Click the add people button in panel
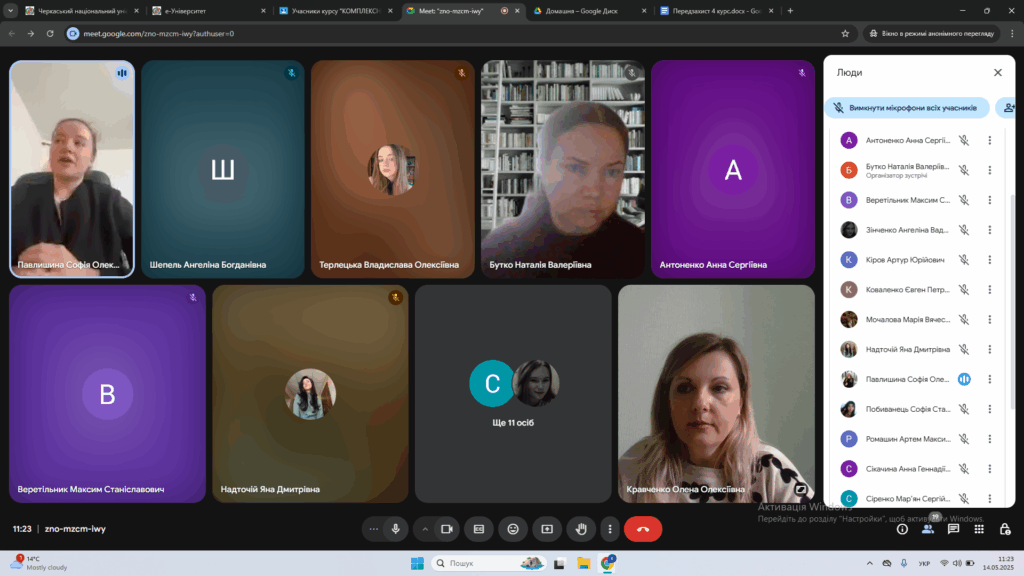Image resolution: width=1024 pixels, height=576 pixels. tap(1008, 107)
